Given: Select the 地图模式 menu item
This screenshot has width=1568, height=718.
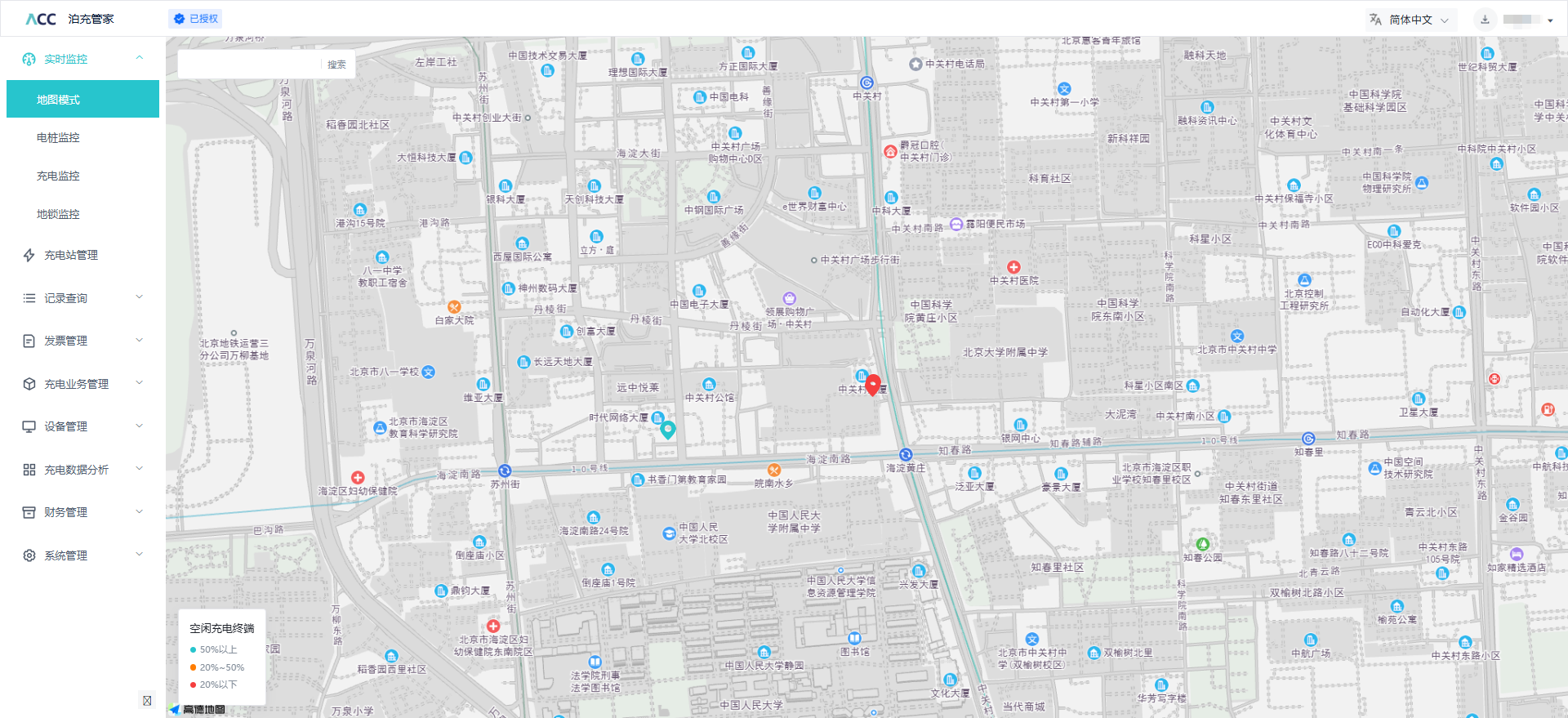Looking at the screenshot, I should 82,99.
